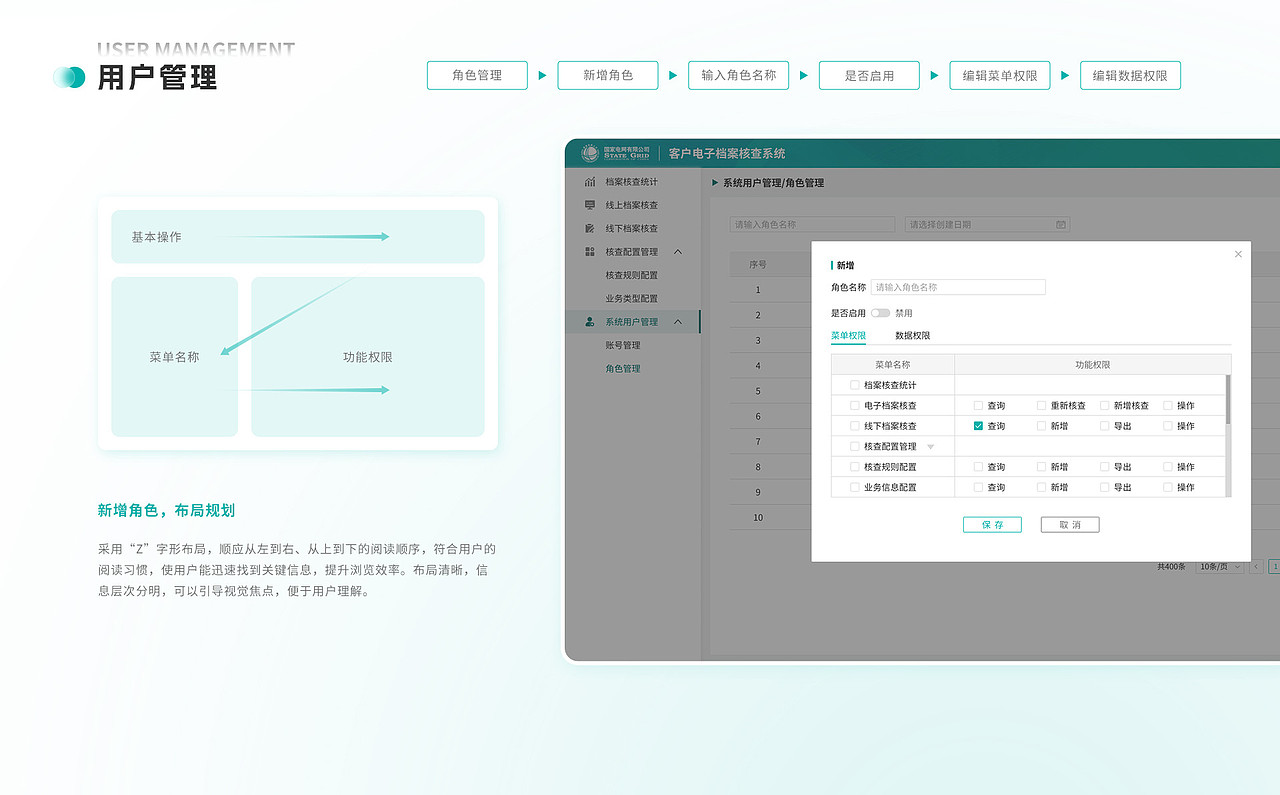
Task: Check 查询 in the 电子档案核查 row
Action: tap(978, 406)
